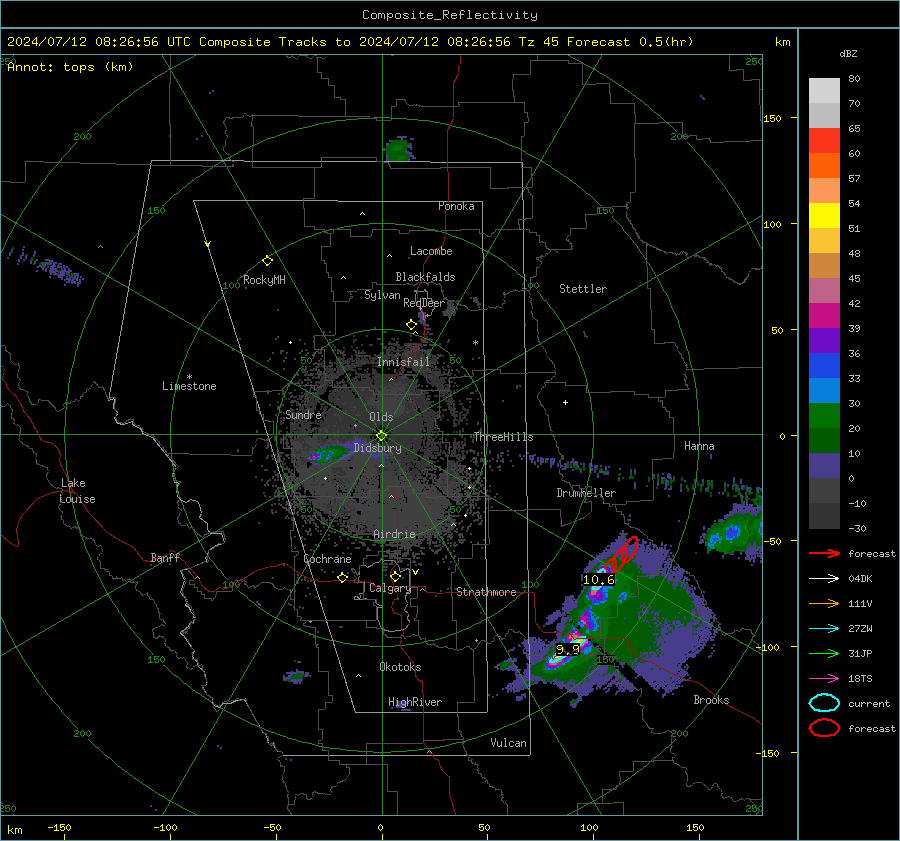This screenshot has width=900, height=841.
Task: Click the Strathmore city label
Action: click(486, 592)
